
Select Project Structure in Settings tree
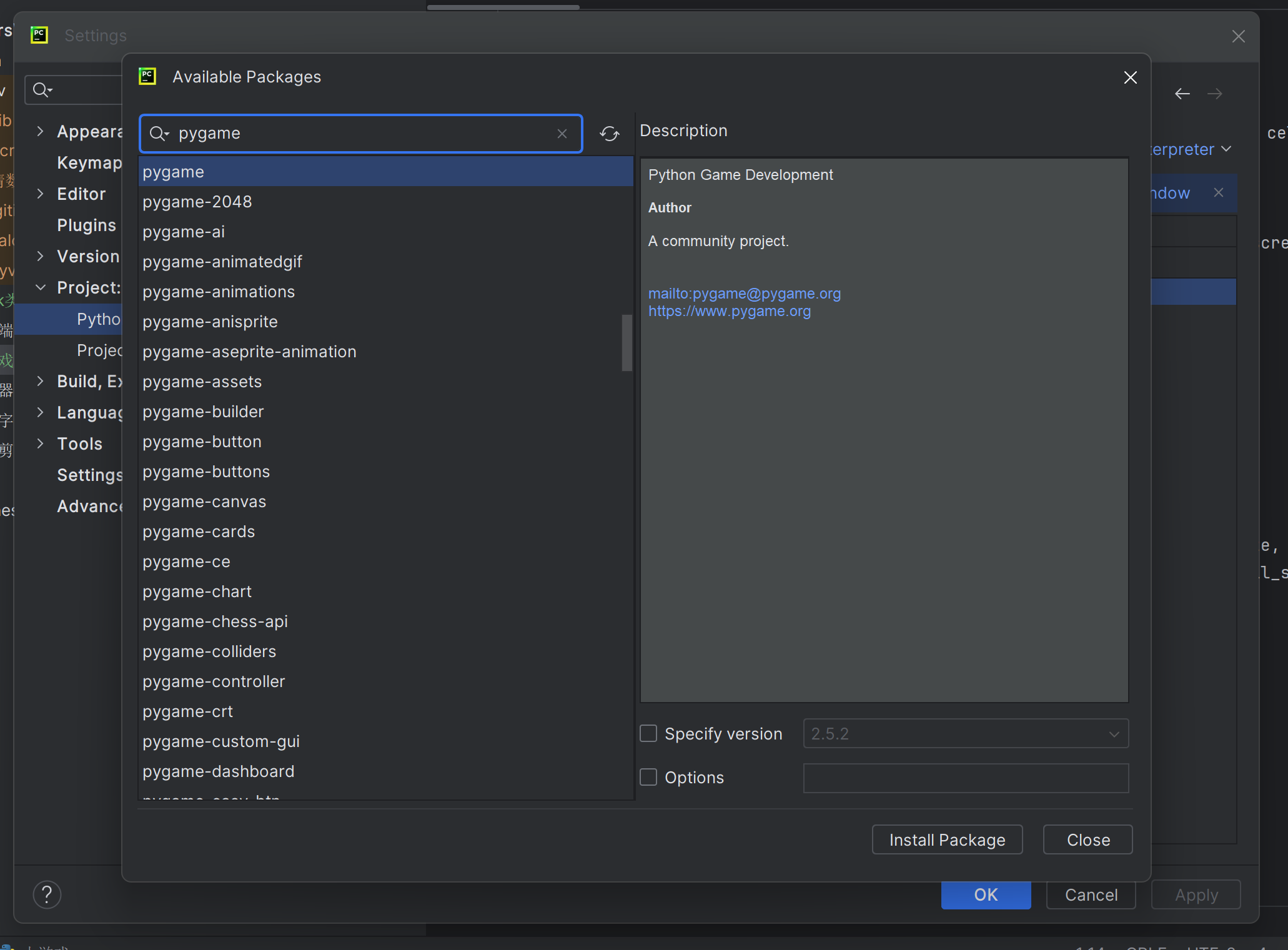99,350
